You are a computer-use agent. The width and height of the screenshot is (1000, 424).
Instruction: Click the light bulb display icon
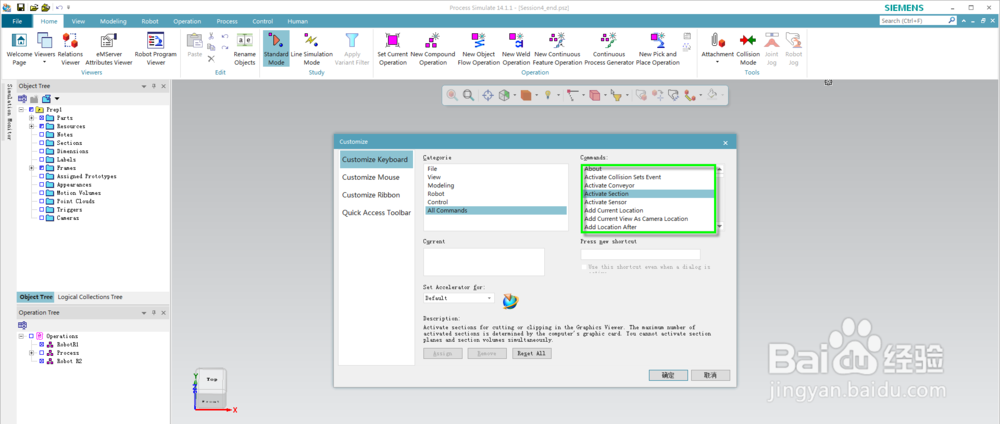click(x=548, y=95)
